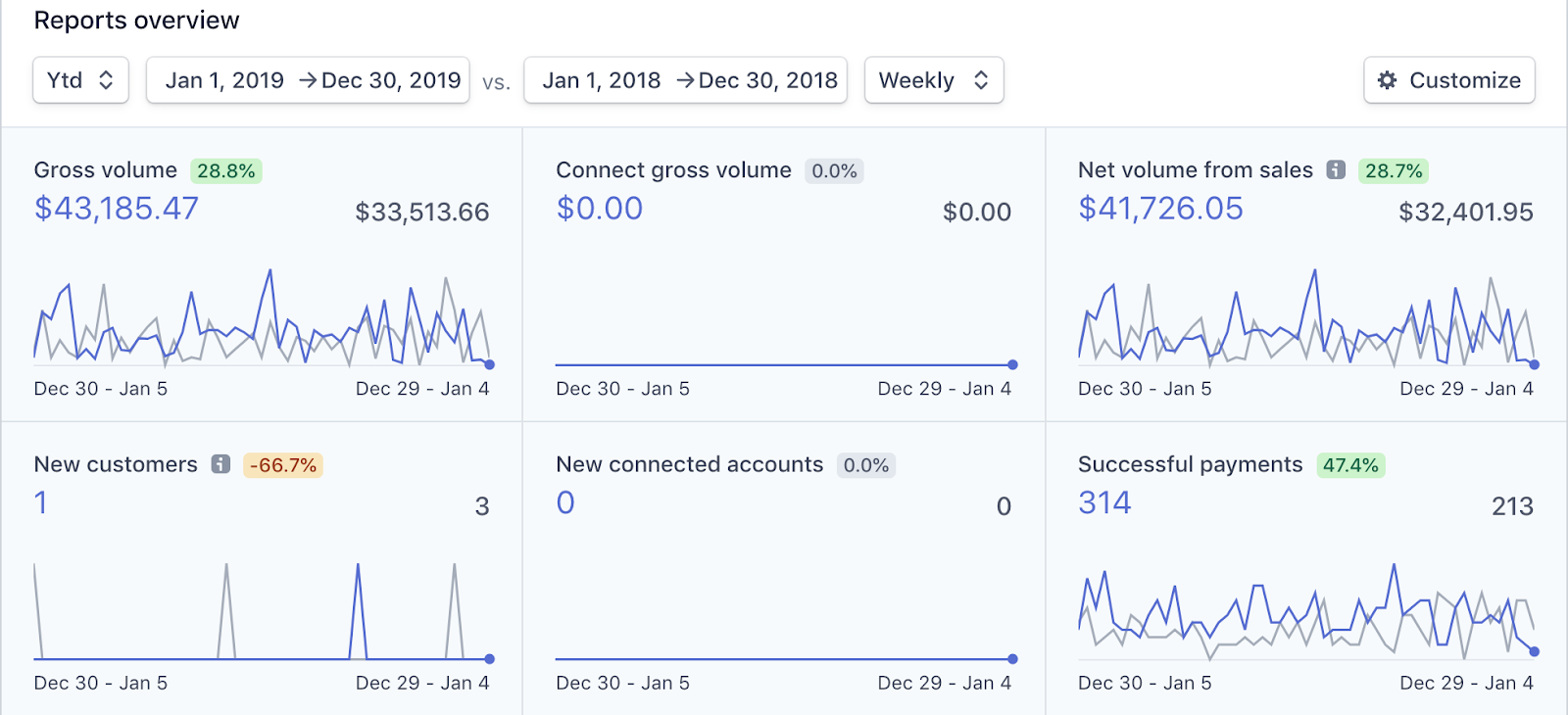Click the $33,513.66 comparison gross volume

422,213
